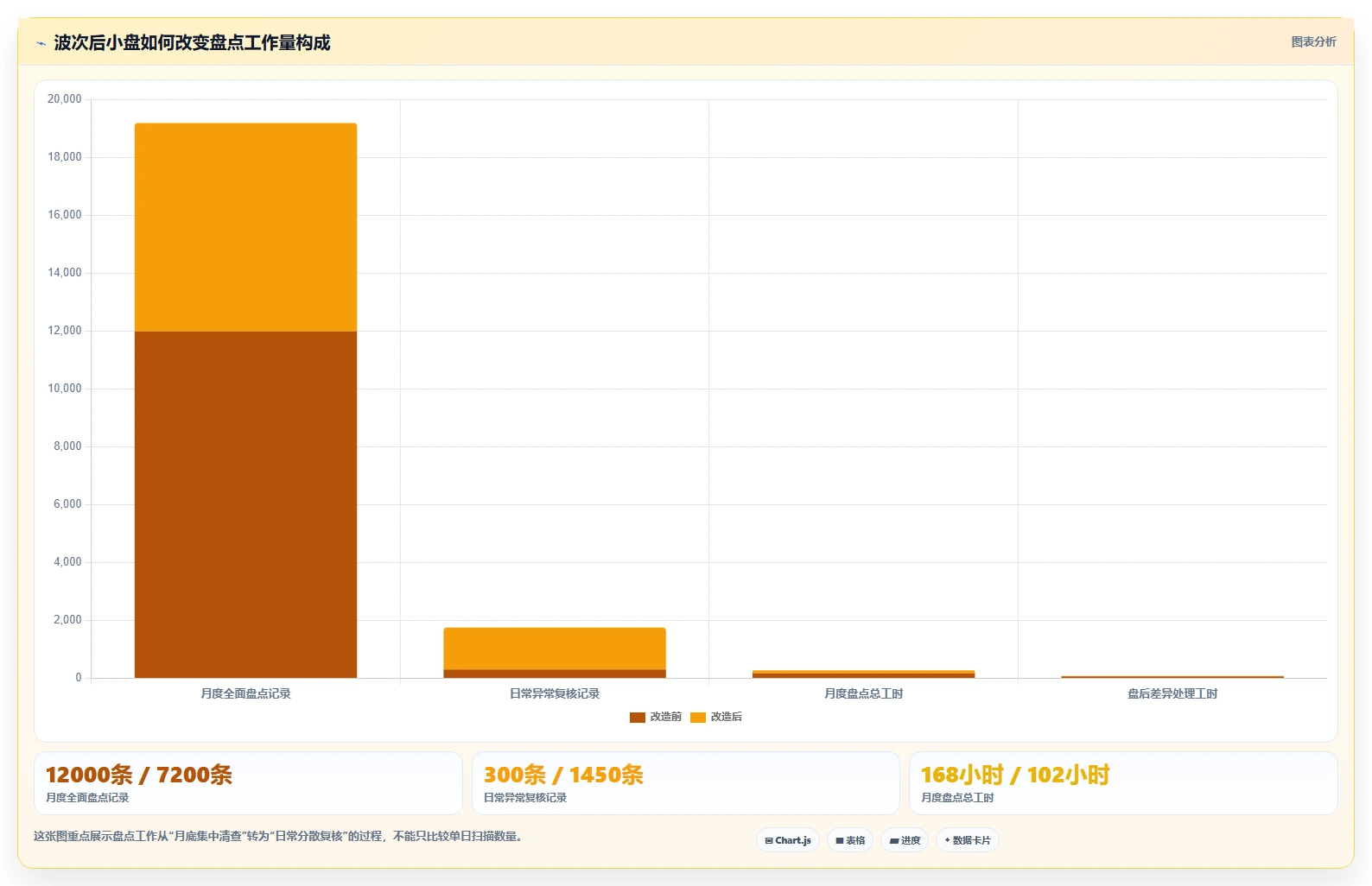The width and height of the screenshot is (1372, 886).
Task: Select the 数据卡片 tag chip
Action: [968, 840]
